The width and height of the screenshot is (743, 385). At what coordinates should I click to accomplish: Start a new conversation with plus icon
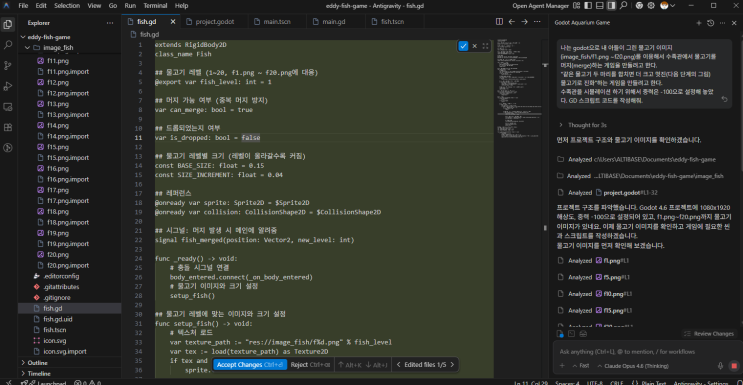click(698, 23)
